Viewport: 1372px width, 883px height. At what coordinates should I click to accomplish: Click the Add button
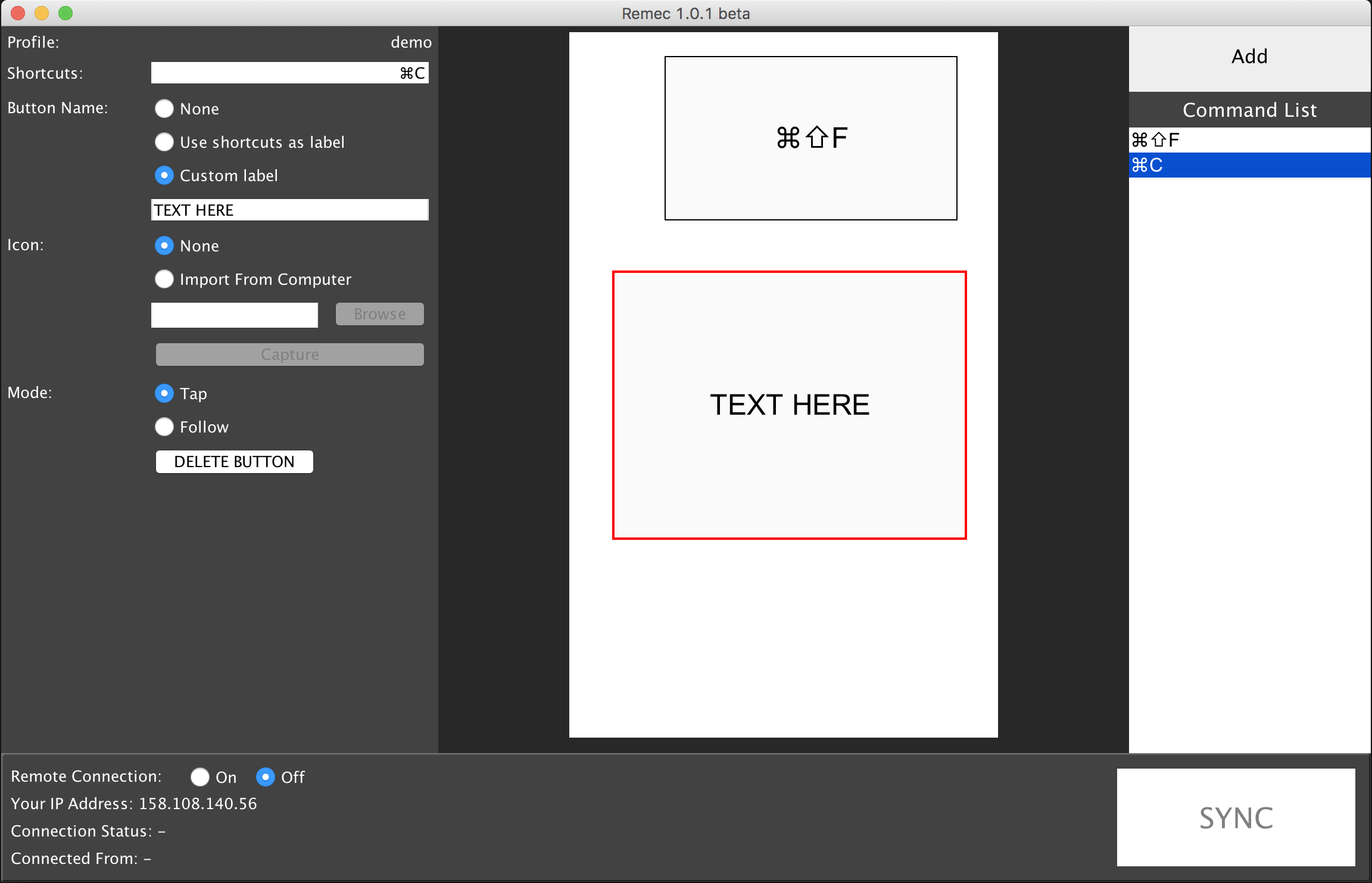pos(1249,57)
